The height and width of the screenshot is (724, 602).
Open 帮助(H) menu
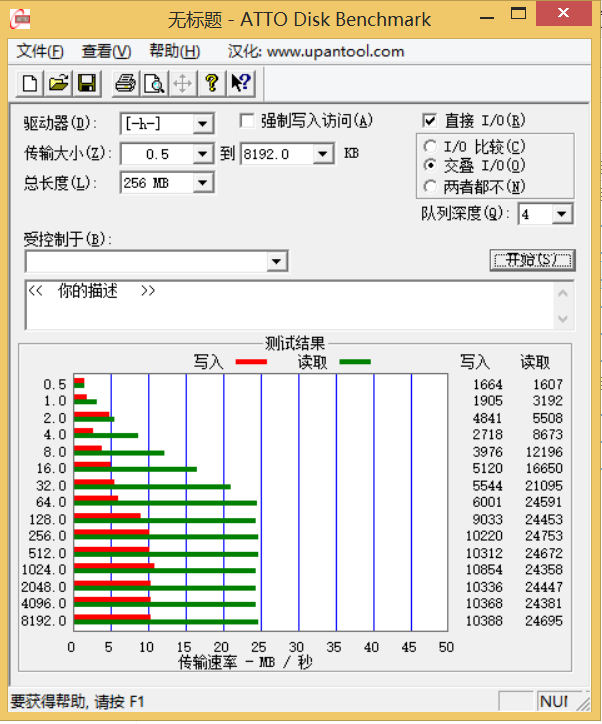[175, 51]
